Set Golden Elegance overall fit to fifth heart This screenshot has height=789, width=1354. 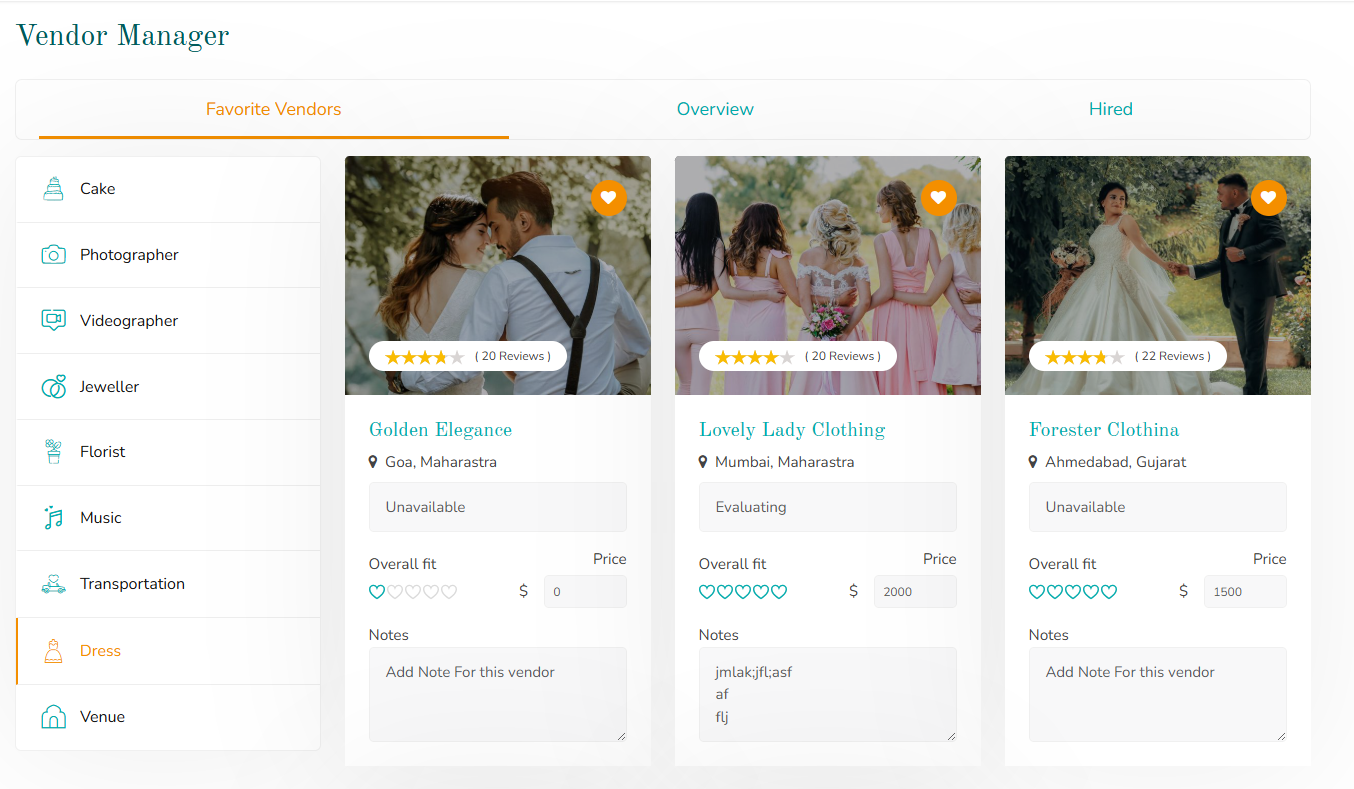coord(449,592)
